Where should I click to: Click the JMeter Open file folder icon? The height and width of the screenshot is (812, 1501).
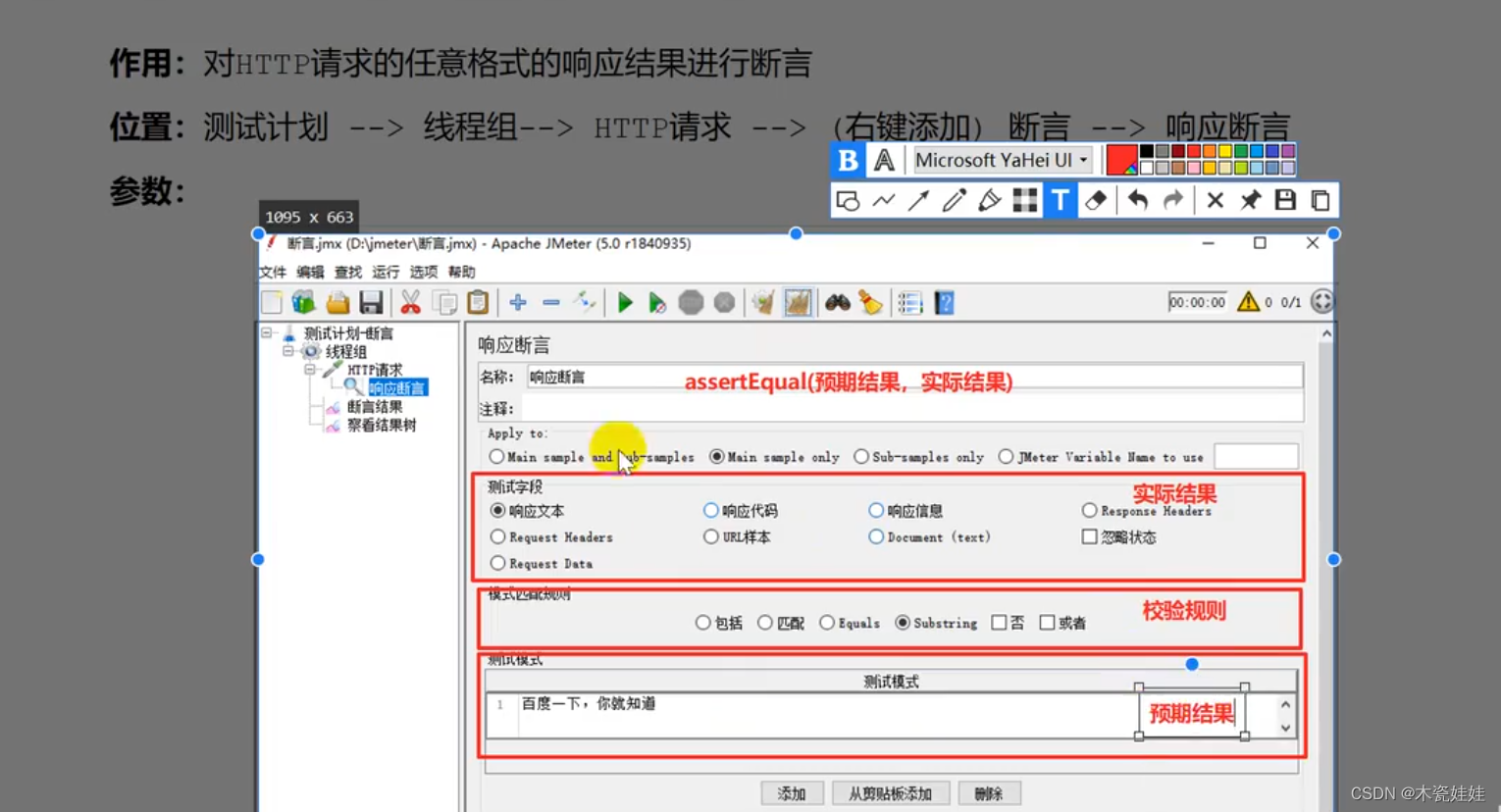337,303
